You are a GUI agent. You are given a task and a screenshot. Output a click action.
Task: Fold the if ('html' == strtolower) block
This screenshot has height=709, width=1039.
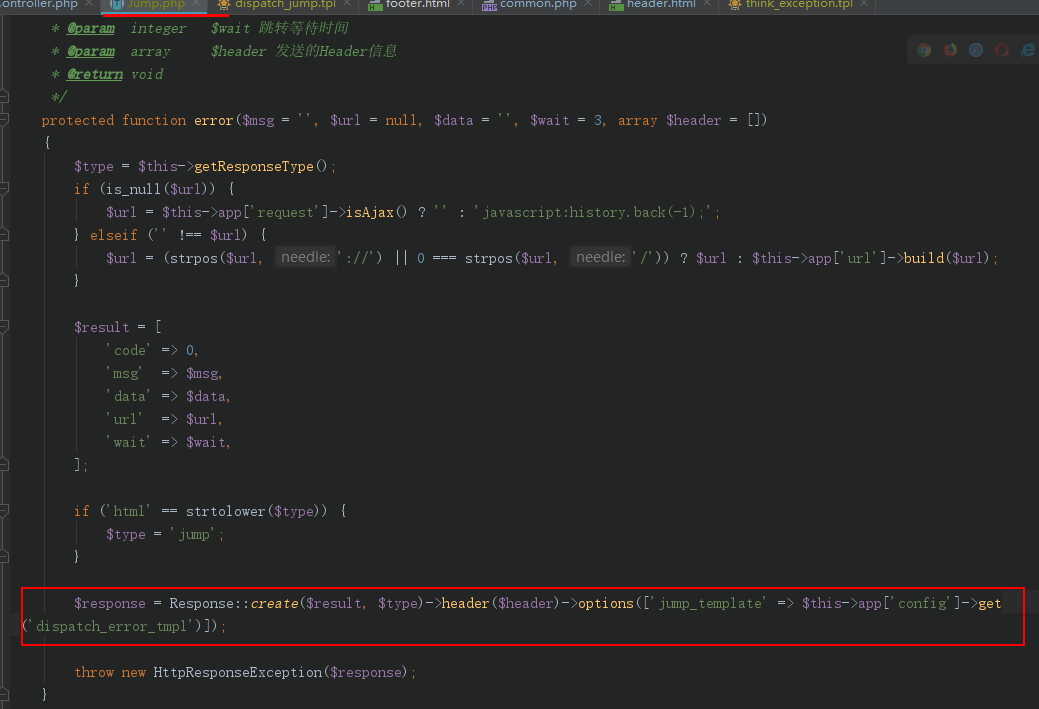pos(4,511)
